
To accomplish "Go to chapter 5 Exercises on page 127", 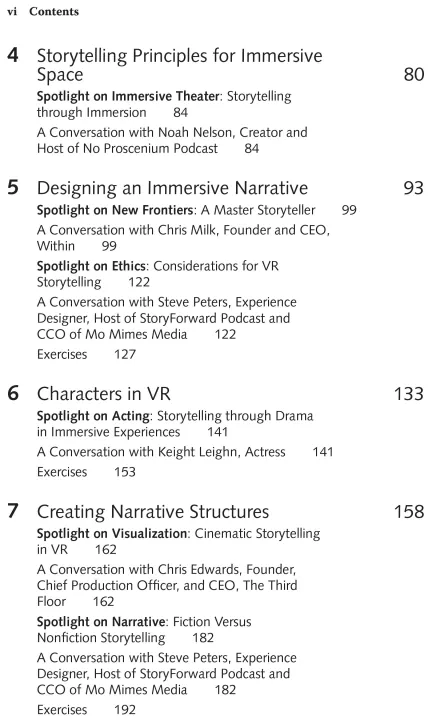I will [86, 354].
